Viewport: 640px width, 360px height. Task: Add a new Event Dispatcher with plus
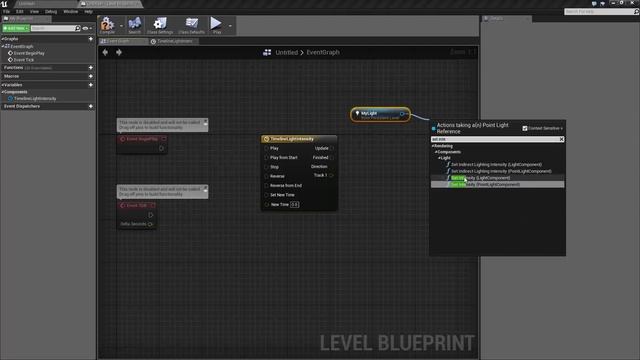(x=91, y=106)
